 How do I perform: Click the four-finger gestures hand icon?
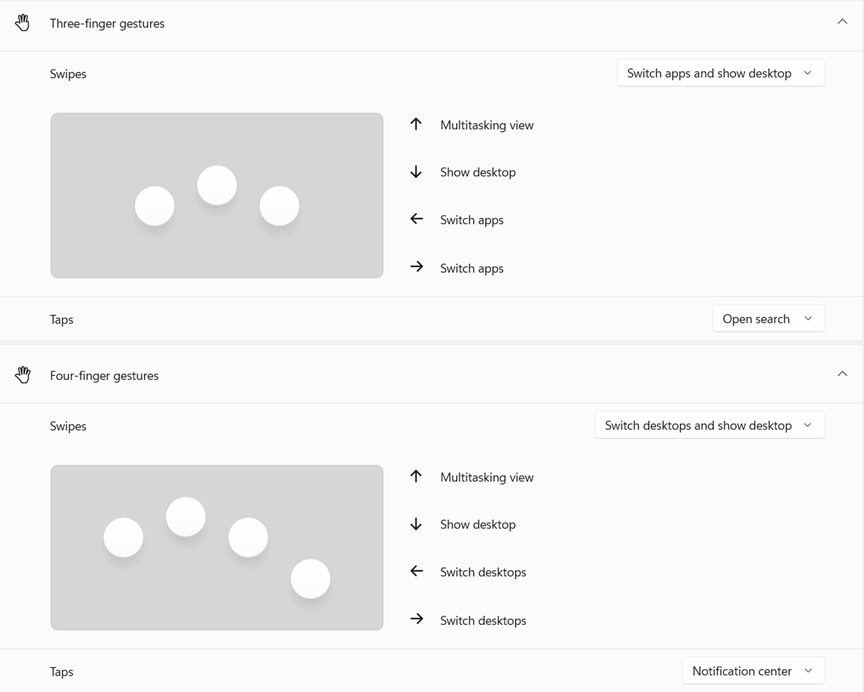point(23,375)
